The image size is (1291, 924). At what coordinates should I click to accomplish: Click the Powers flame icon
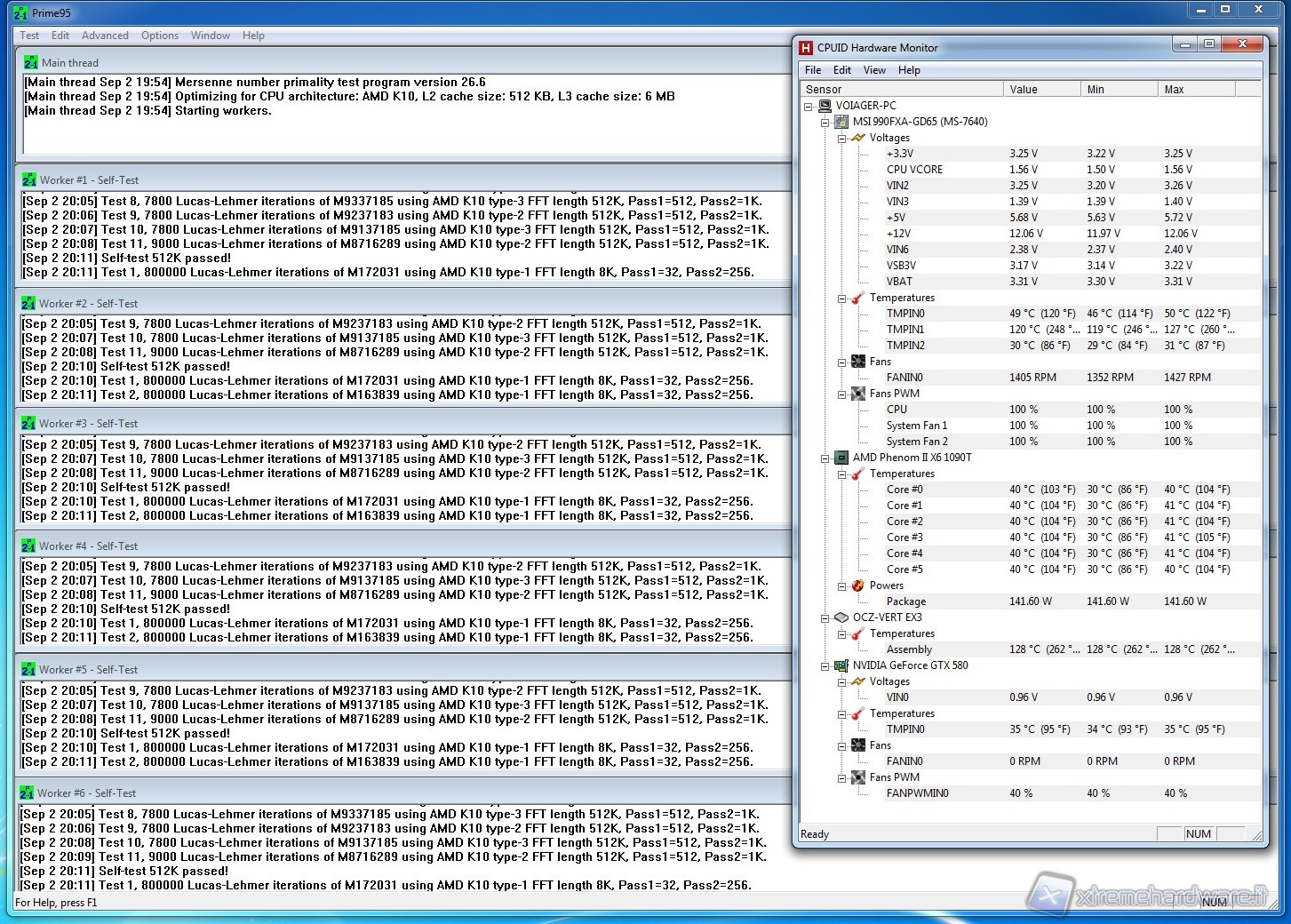point(857,585)
